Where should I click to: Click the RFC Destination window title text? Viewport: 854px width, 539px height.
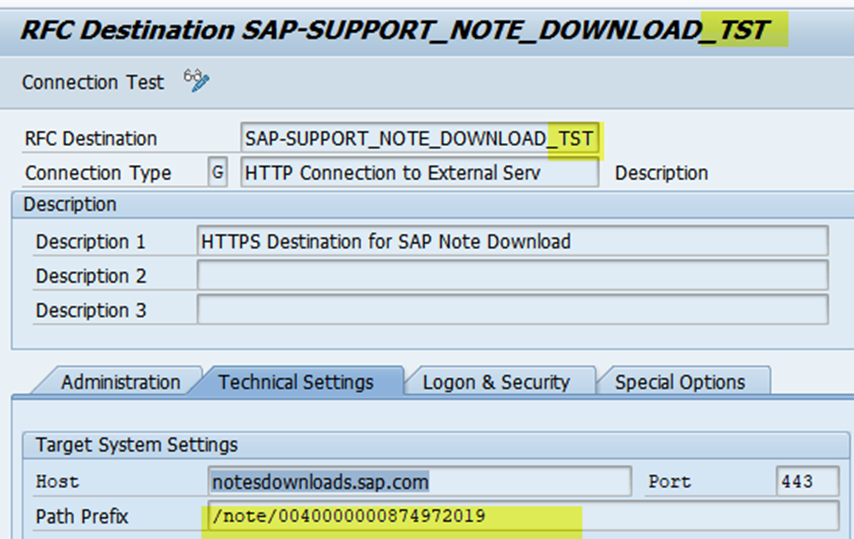pyautogui.click(x=395, y=30)
